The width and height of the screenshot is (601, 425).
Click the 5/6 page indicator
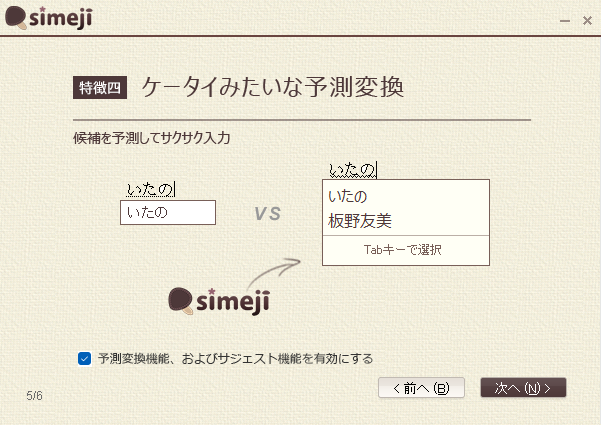coord(35,396)
